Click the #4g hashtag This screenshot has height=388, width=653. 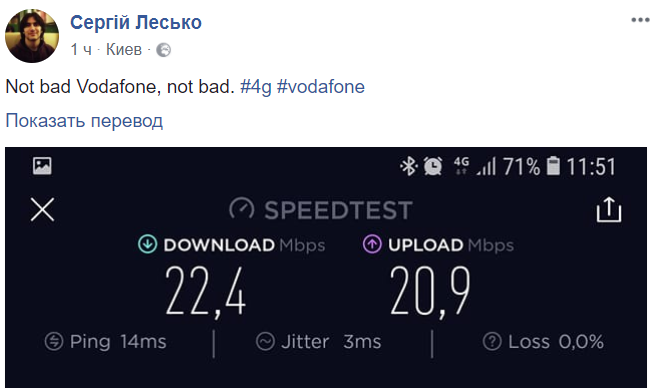pyautogui.click(x=256, y=87)
